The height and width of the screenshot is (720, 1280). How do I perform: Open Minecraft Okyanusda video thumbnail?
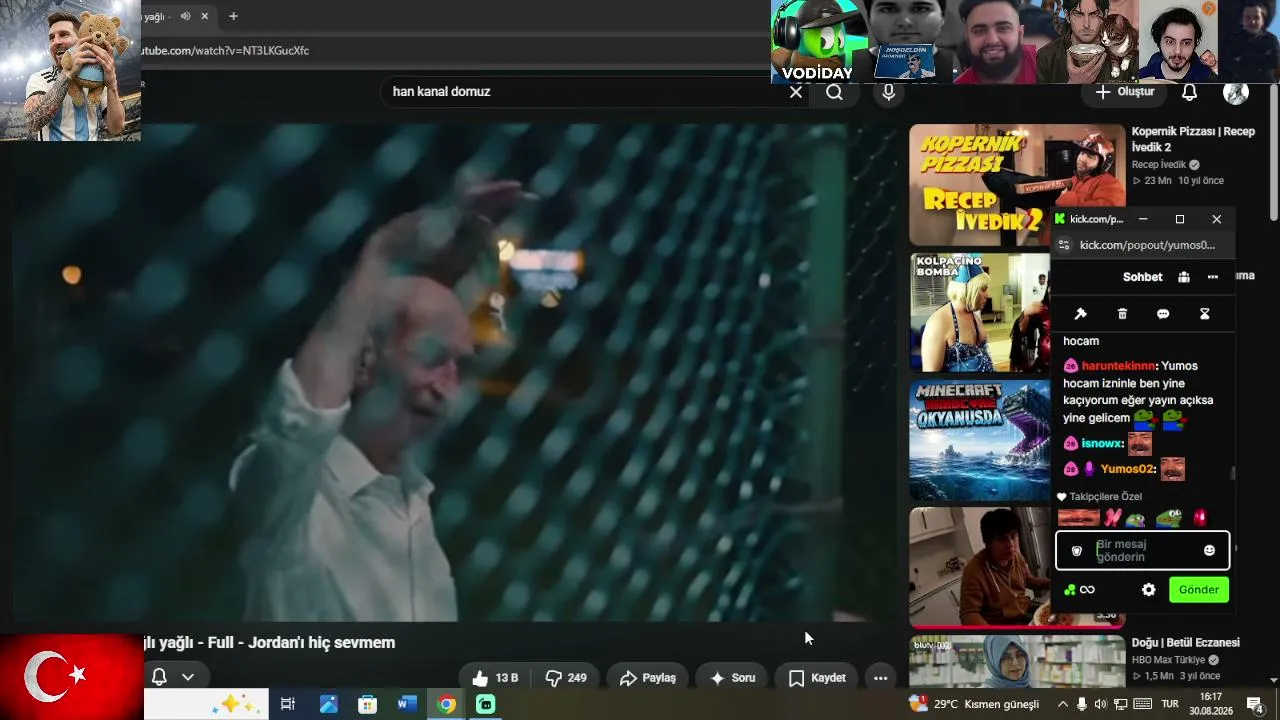click(980, 440)
